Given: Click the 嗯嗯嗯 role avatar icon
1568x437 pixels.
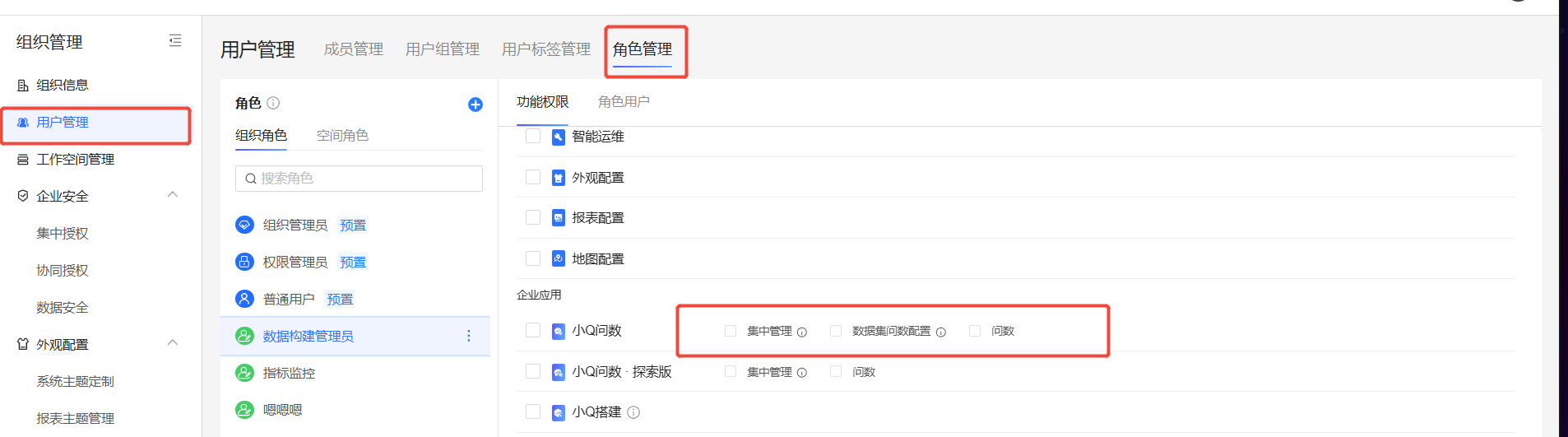Looking at the screenshot, I should tap(244, 410).
